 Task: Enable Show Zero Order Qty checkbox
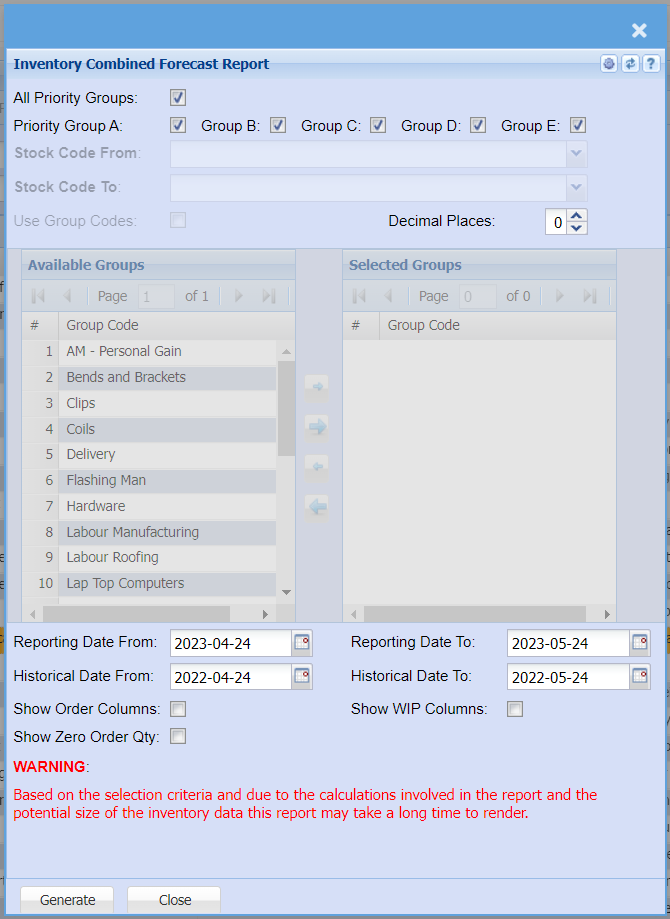click(178, 736)
